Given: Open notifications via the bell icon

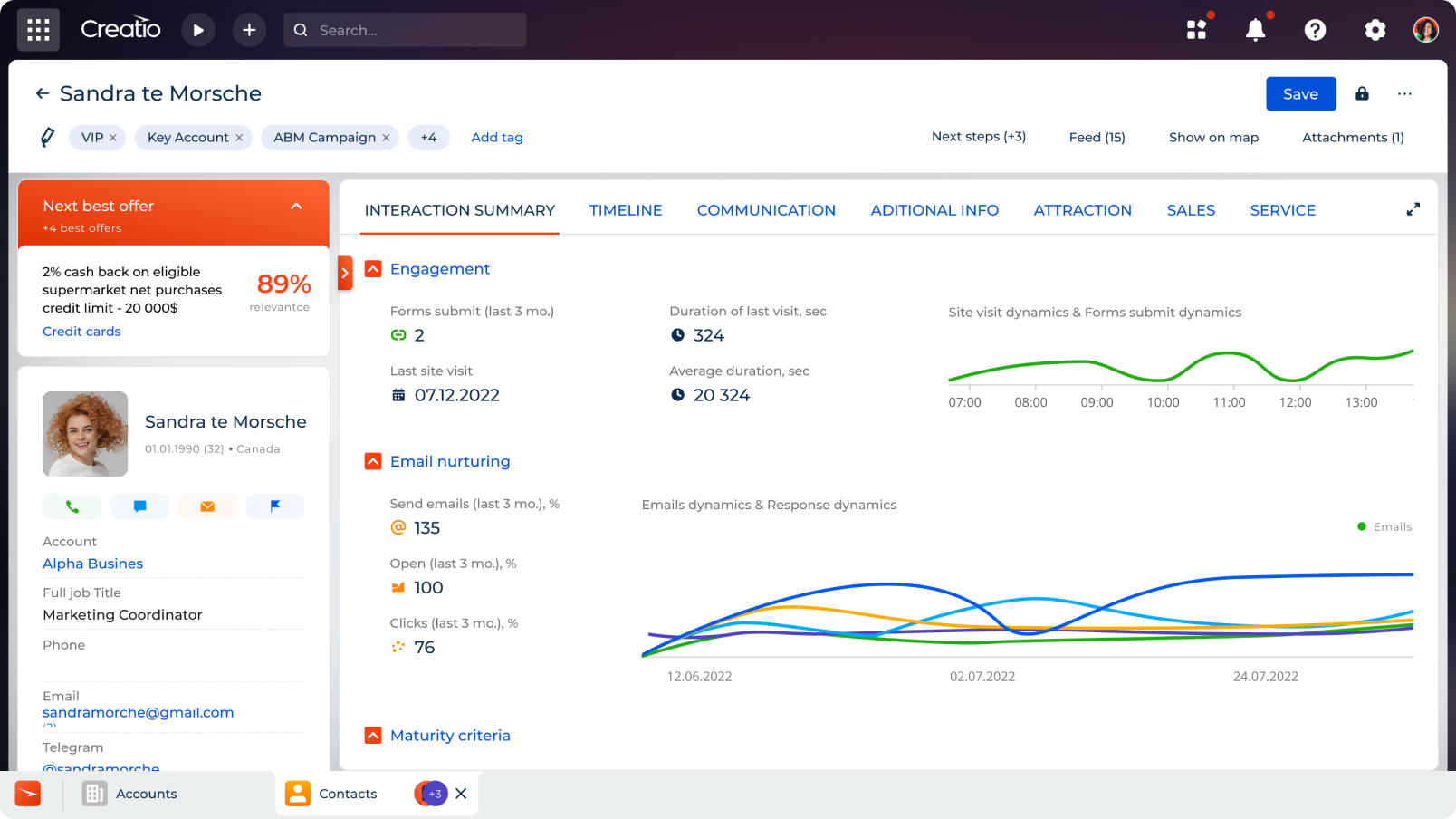Looking at the screenshot, I should coord(1255,29).
